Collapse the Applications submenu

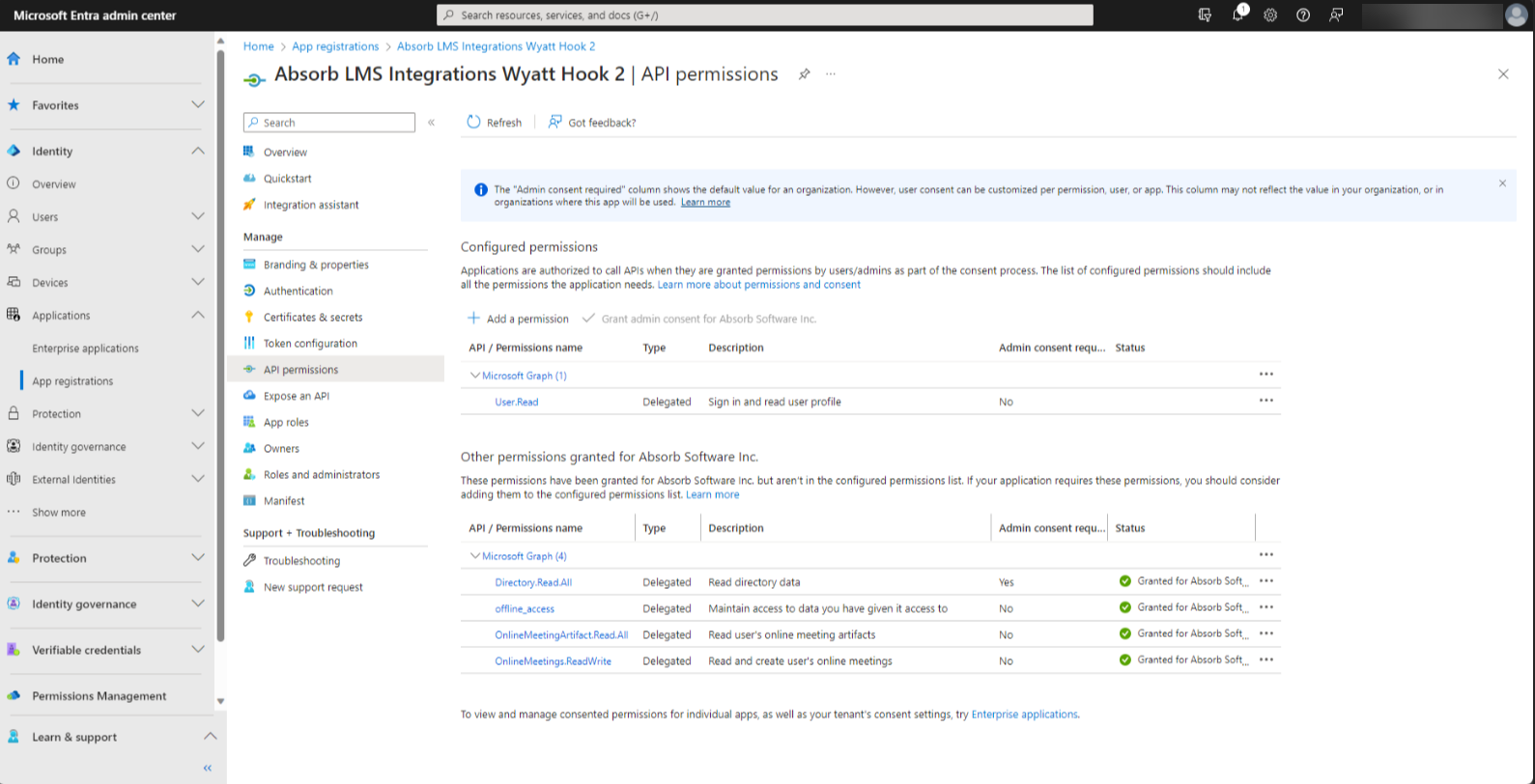(197, 315)
